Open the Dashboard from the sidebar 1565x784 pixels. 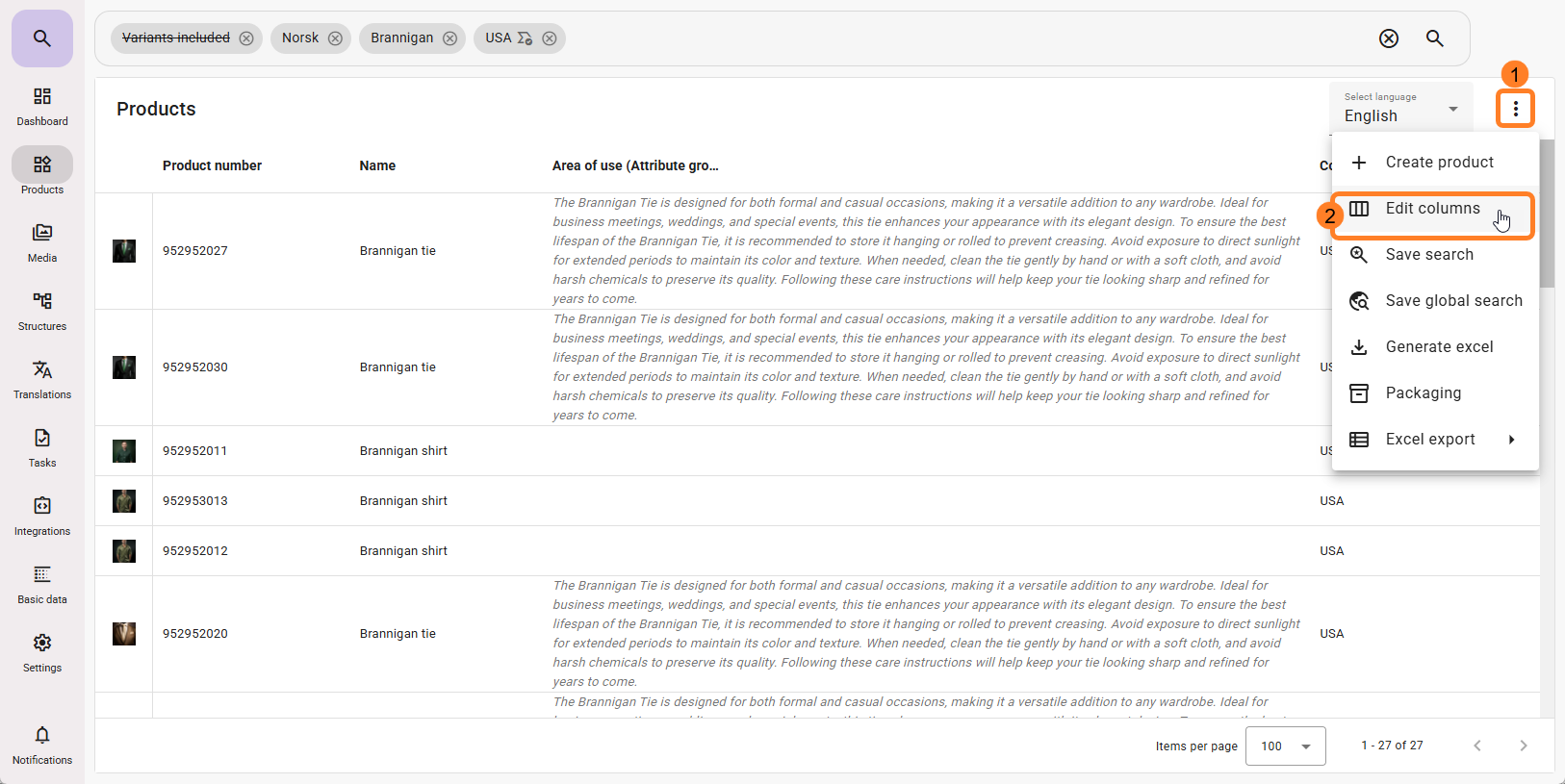pyautogui.click(x=42, y=106)
